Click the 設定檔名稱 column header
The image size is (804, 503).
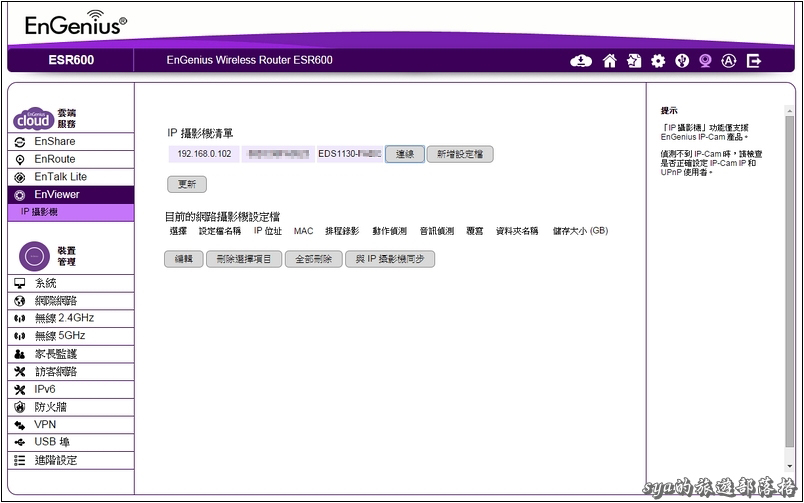pyautogui.click(x=220, y=231)
